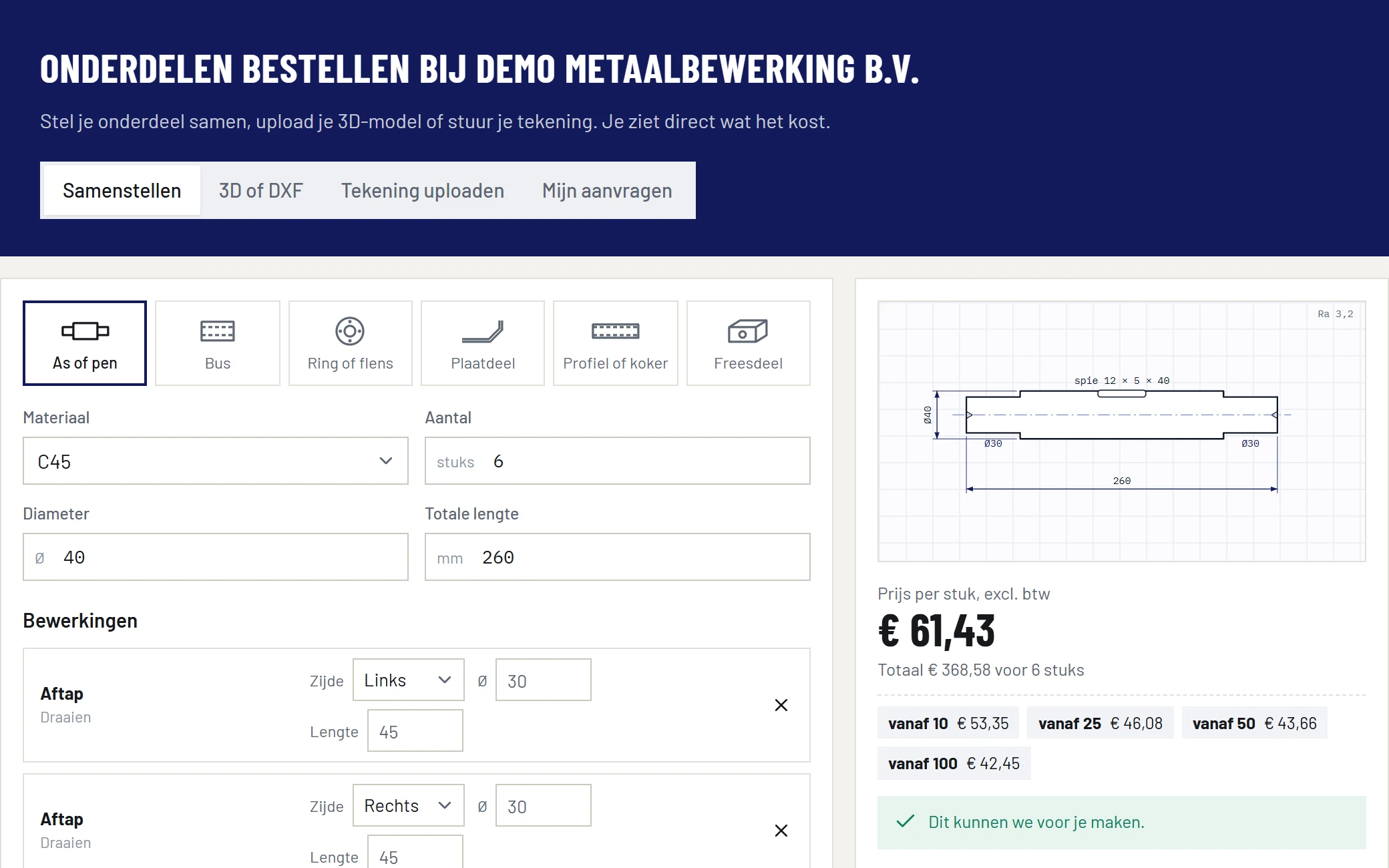
Task: Remove the Rechts Aftap operation
Action: 781,831
